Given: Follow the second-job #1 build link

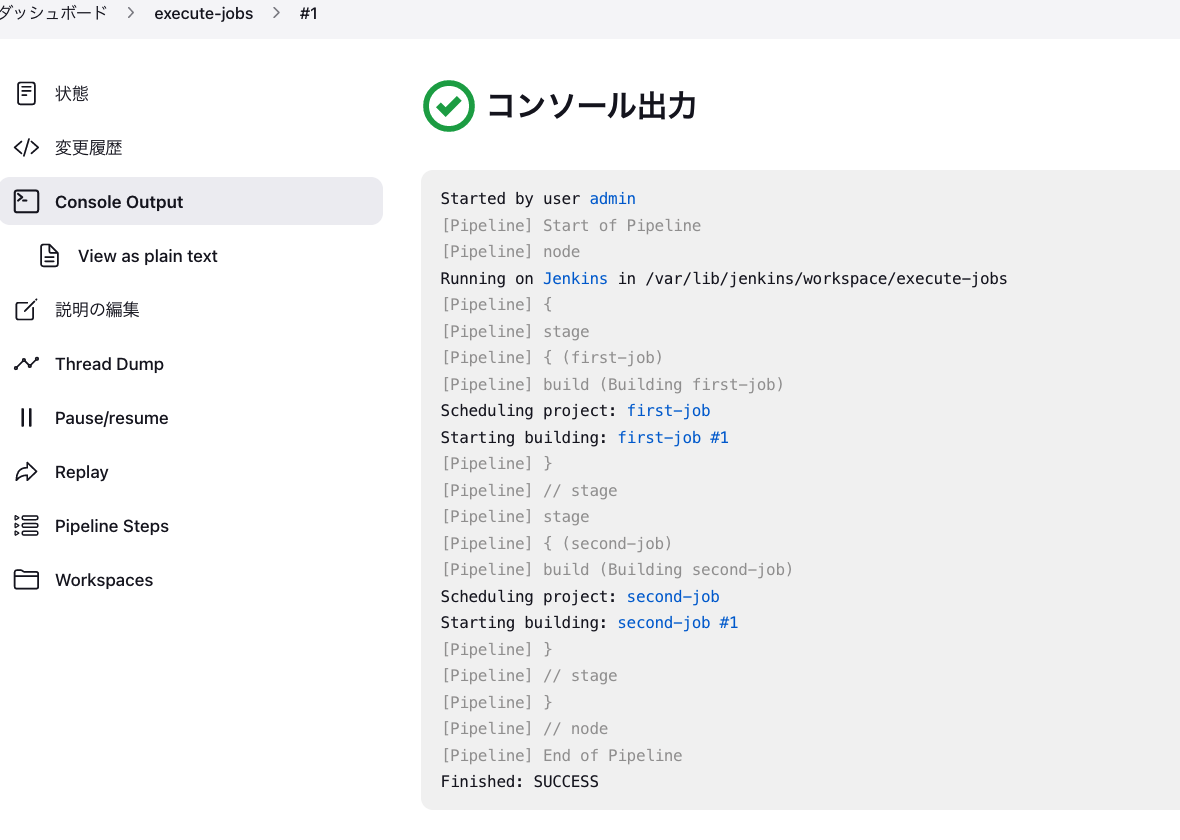Looking at the screenshot, I should (x=678, y=622).
